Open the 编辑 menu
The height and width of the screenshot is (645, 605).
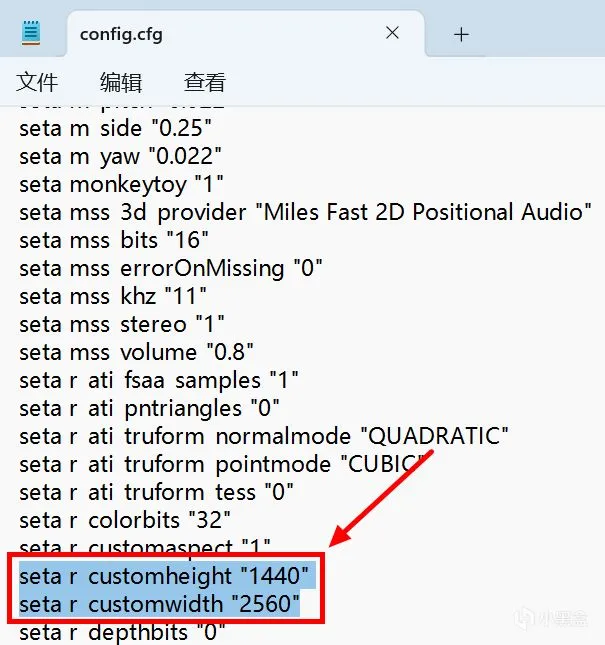click(x=121, y=82)
